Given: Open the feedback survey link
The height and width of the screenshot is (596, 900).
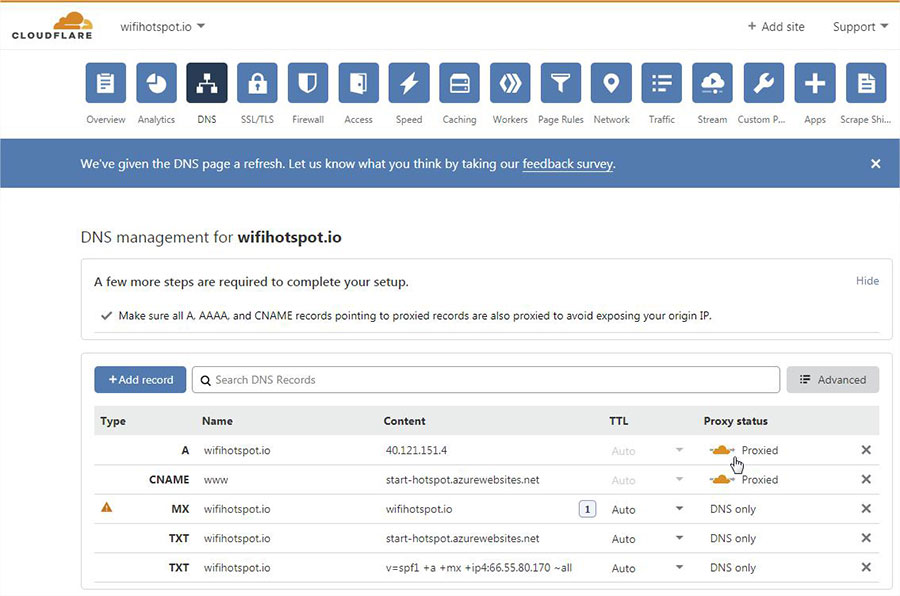Looking at the screenshot, I should tap(567, 163).
